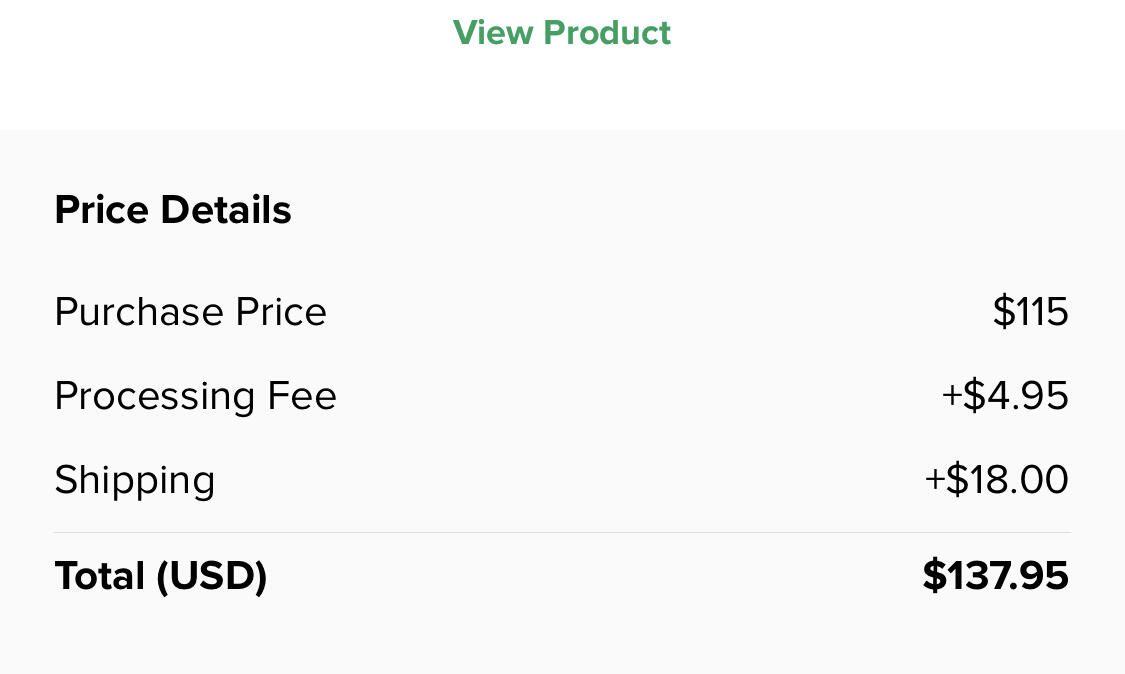Screen dimensions: 1125x674
Task: Click the divider line above the total
Action: pyautogui.click(x=561, y=533)
